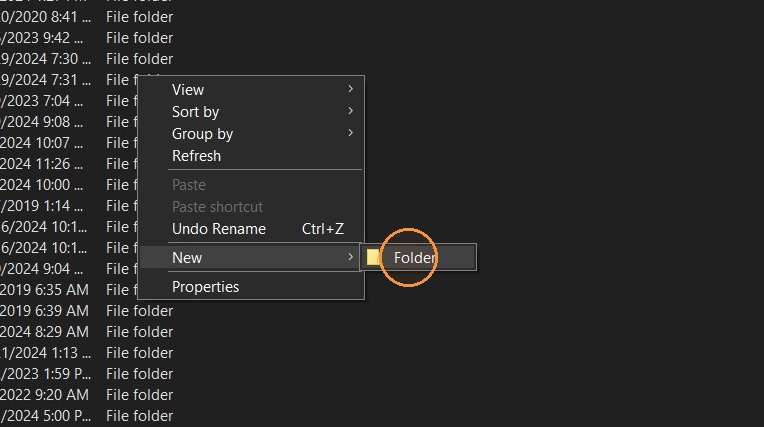The height and width of the screenshot is (427, 764).
Task: Select Undo Rename in the menu
Action: [219, 229]
